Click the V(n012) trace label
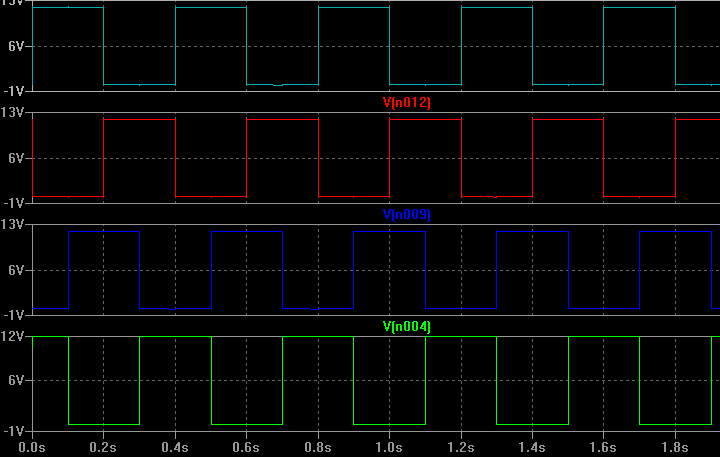 point(406,102)
